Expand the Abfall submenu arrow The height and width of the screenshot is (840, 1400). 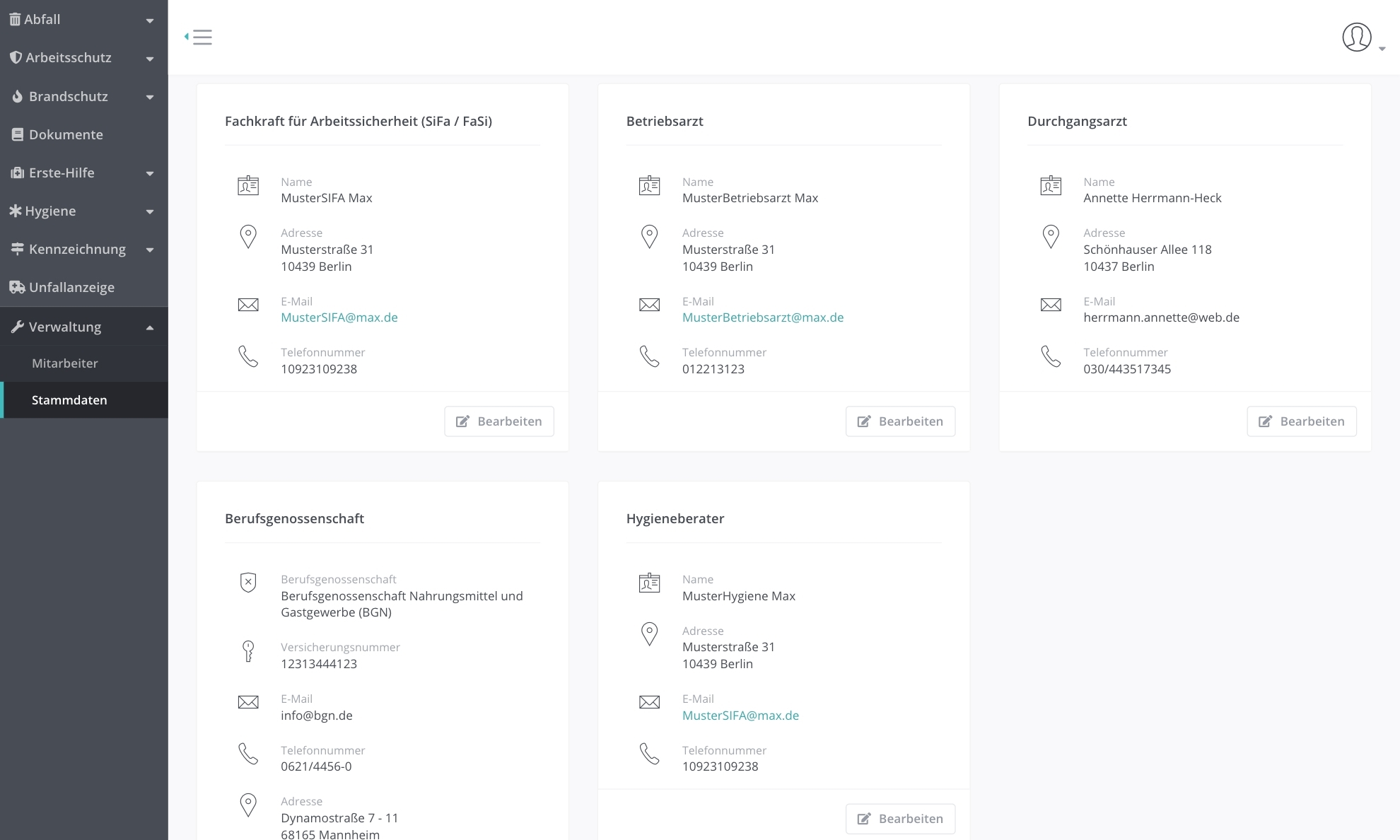click(150, 21)
